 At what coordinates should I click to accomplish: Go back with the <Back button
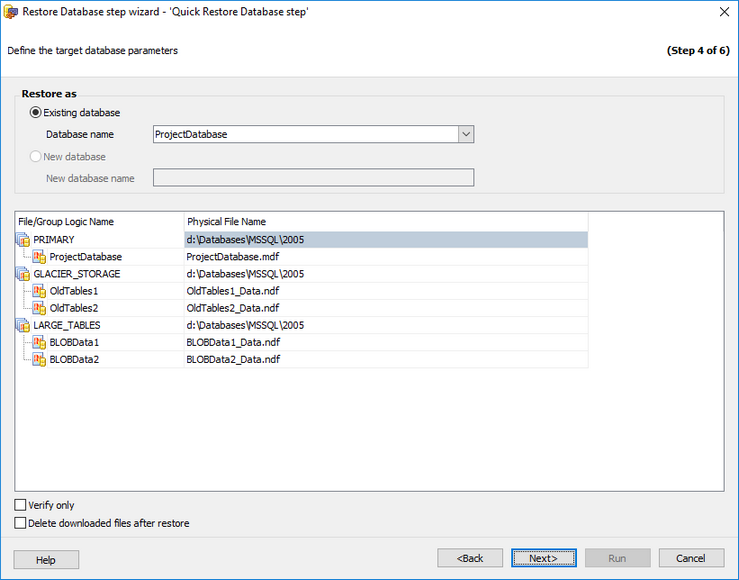coord(470,558)
